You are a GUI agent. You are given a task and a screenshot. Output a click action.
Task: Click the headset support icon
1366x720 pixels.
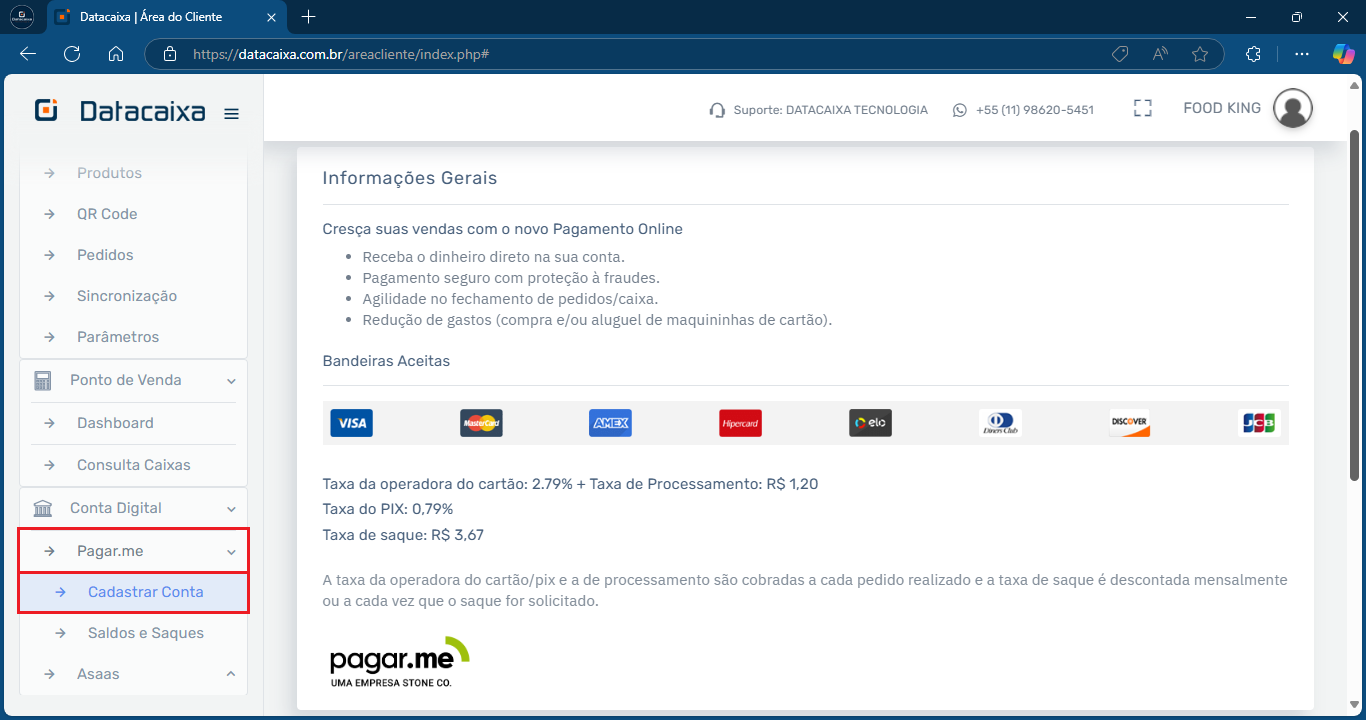716,110
